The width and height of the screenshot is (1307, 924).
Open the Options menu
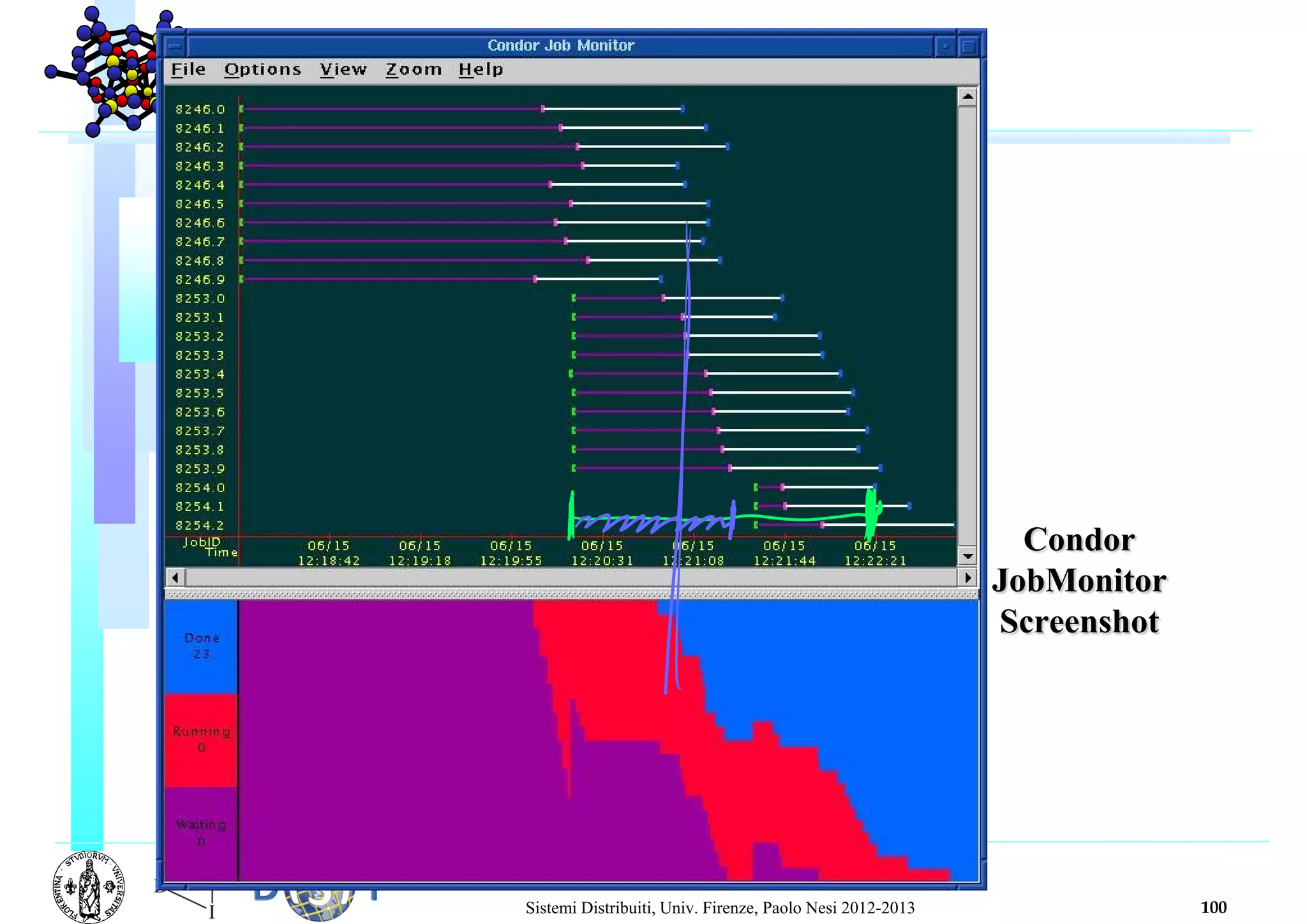pyautogui.click(x=262, y=69)
